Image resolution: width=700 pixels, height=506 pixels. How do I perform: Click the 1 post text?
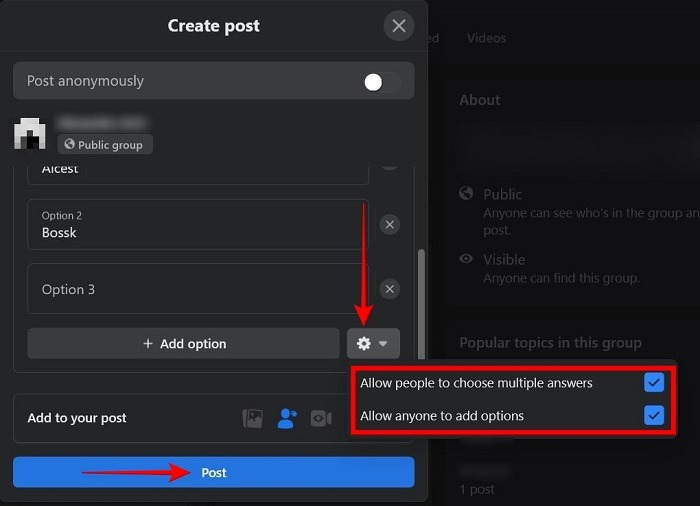(x=477, y=489)
